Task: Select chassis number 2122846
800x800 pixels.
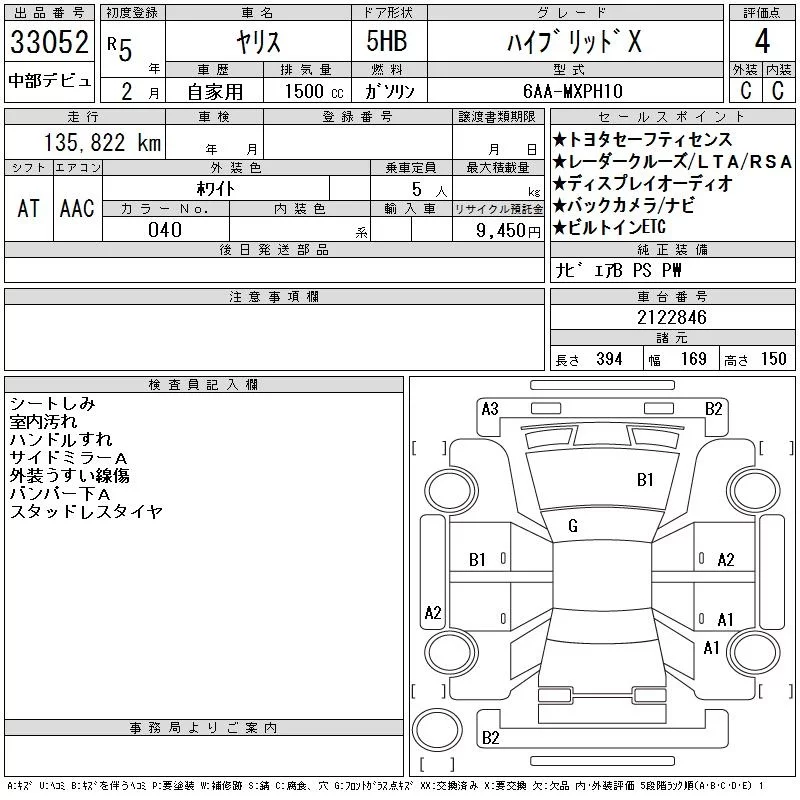Action: click(672, 317)
